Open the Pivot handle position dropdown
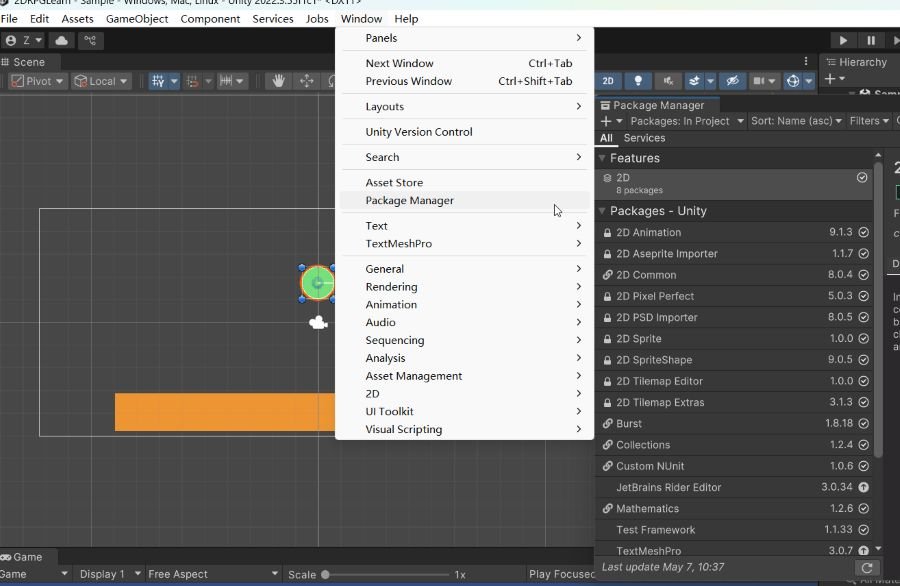900x586 pixels. [38, 82]
